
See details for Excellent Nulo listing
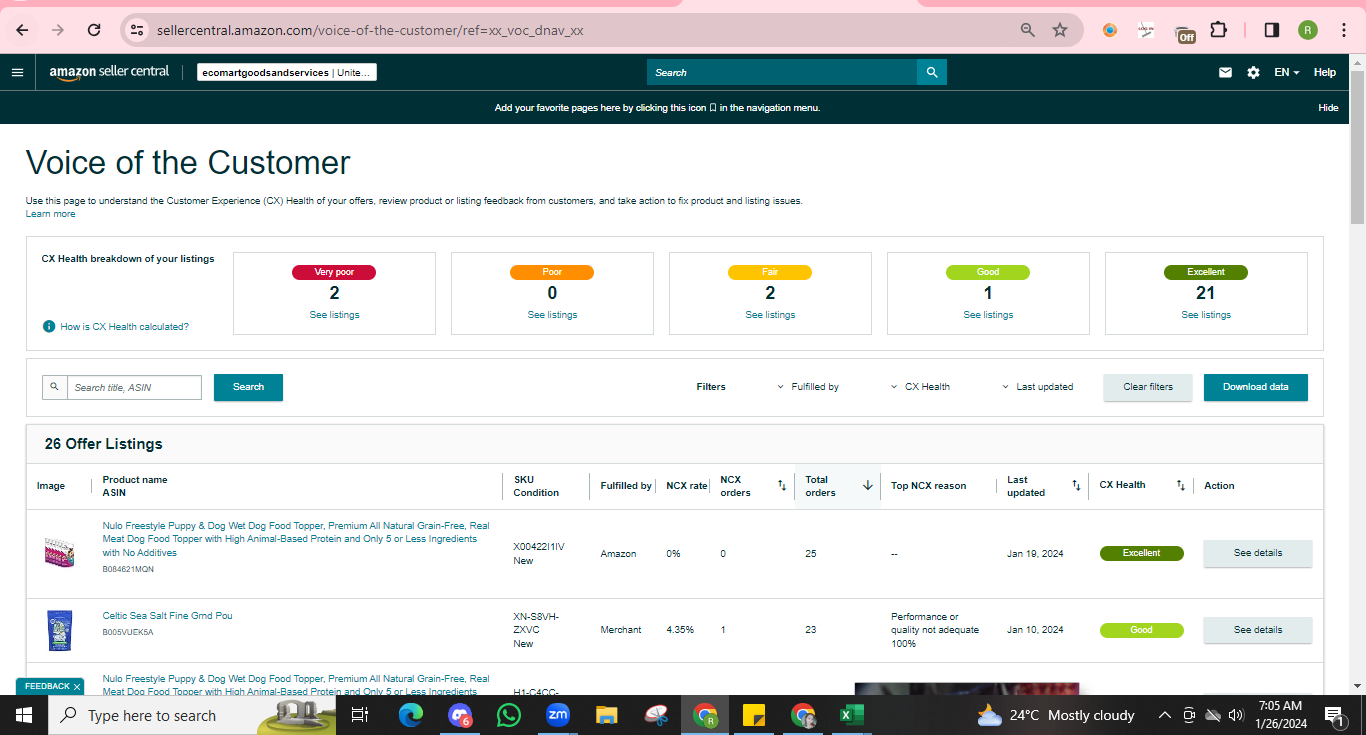click(x=1257, y=553)
